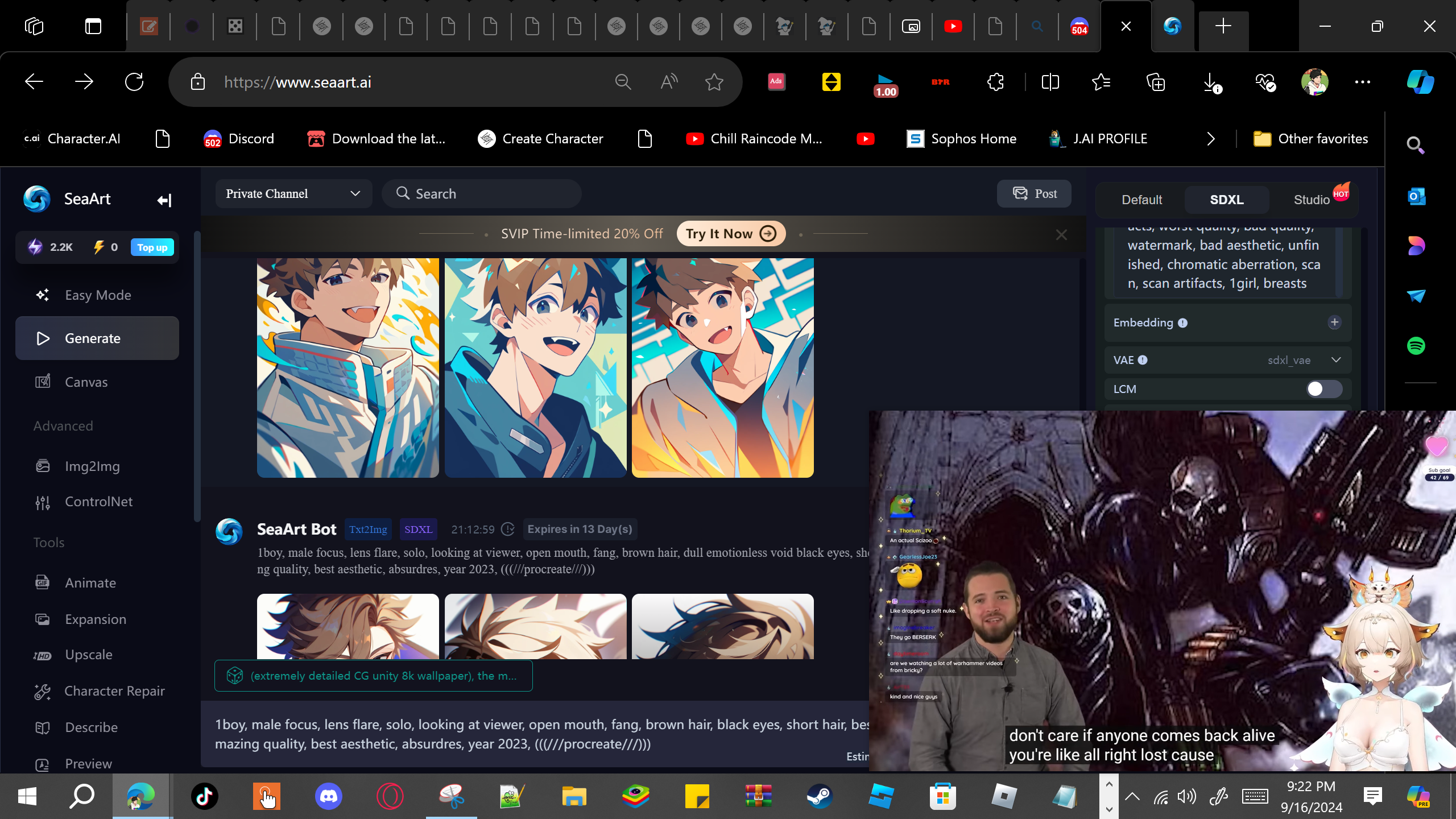Open Sophos Home bookmark

point(961,139)
